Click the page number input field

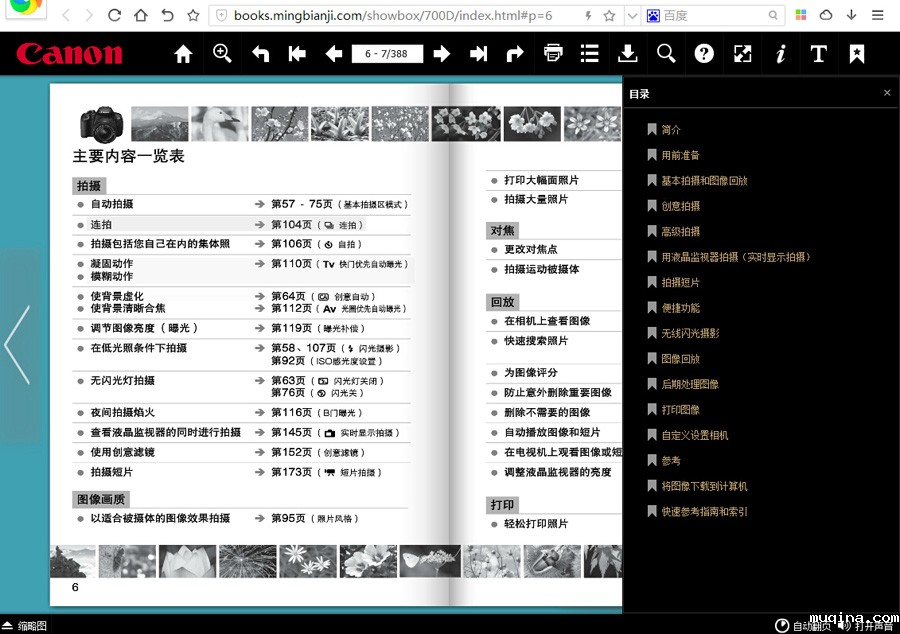click(387, 54)
